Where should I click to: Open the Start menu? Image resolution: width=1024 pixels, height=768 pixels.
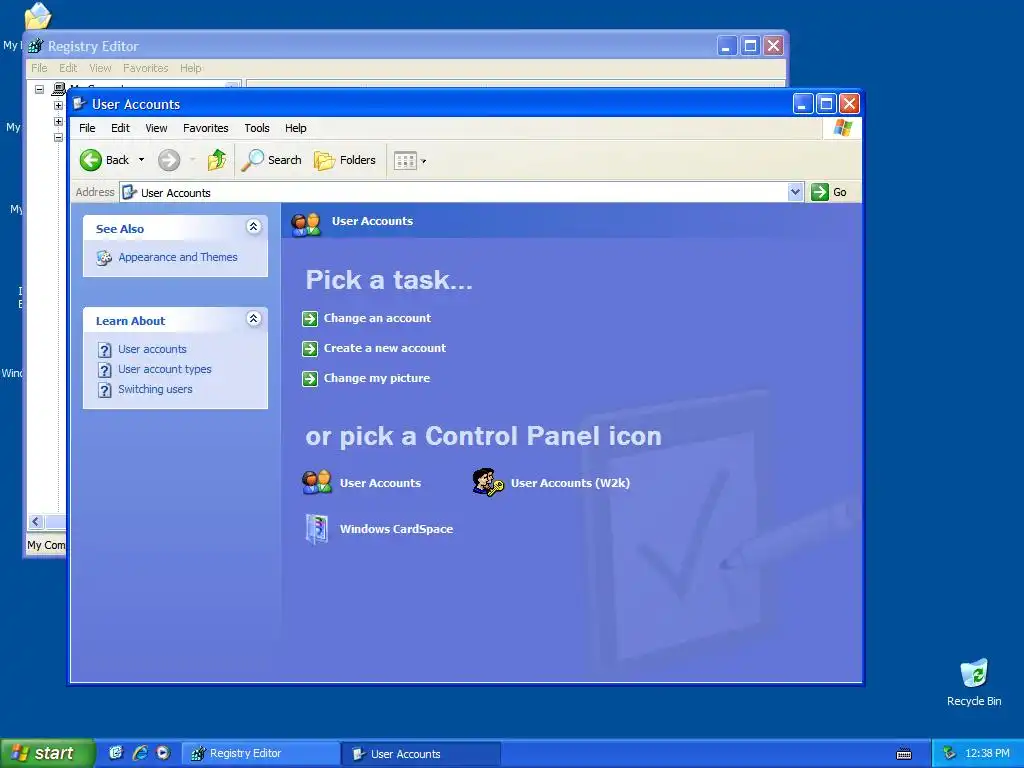click(46, 753)
